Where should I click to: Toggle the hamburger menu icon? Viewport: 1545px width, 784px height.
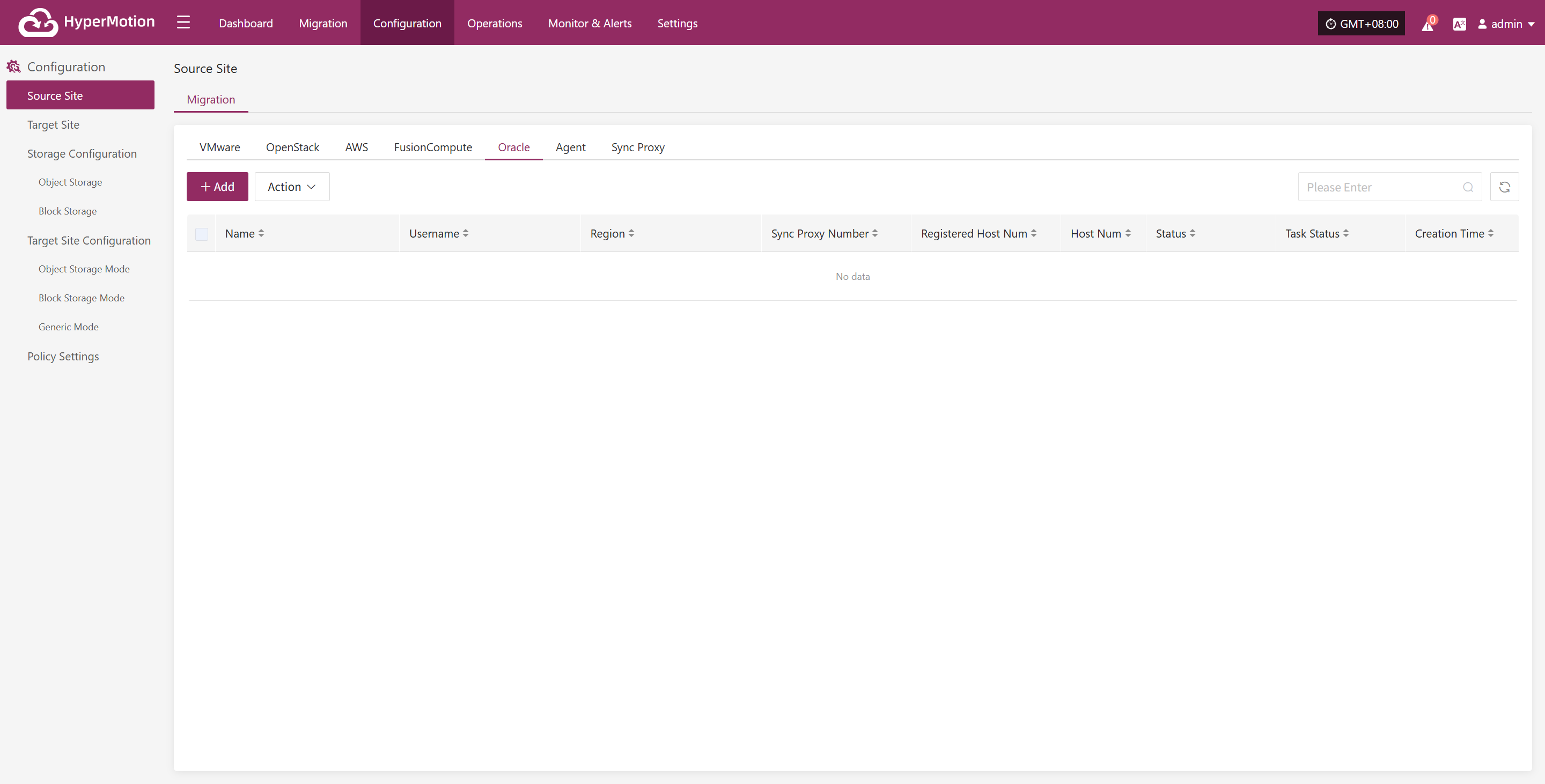point(183,23)
